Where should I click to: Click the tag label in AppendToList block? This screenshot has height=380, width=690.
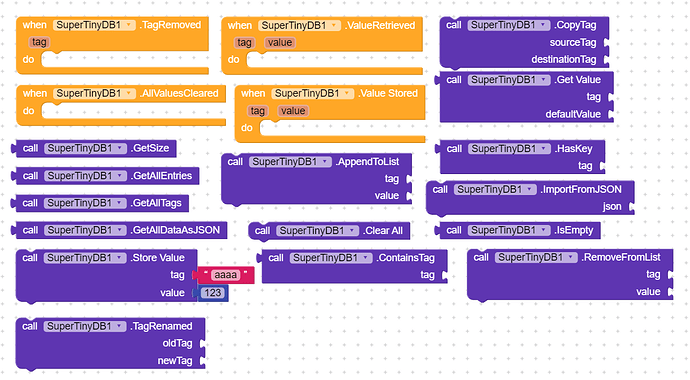pyautogui.click(x=392, y=179)
